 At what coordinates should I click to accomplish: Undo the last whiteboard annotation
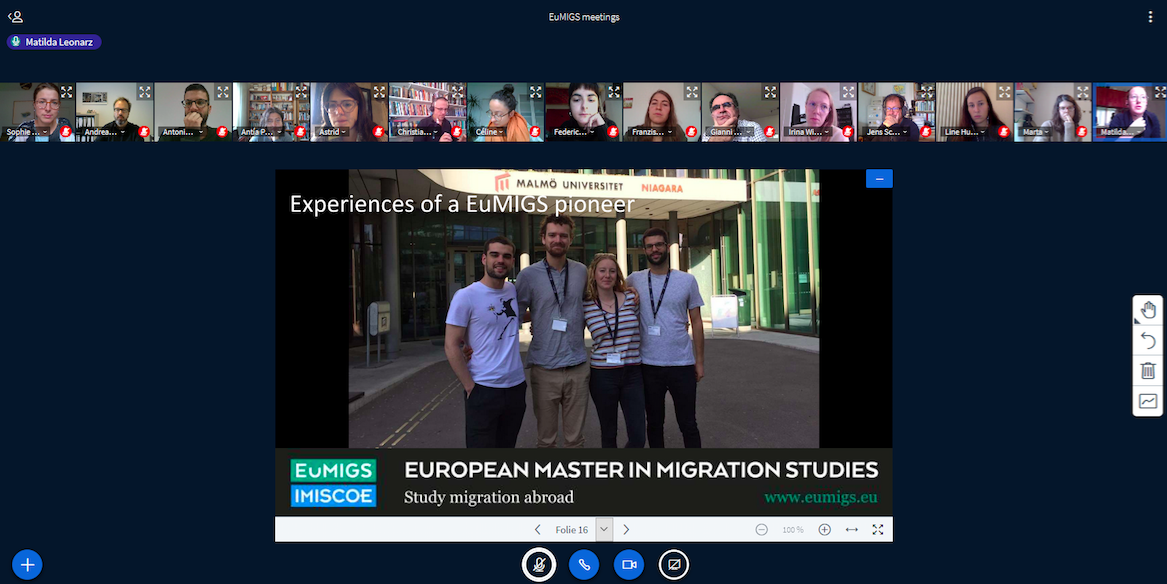[x=1147, y=341]
